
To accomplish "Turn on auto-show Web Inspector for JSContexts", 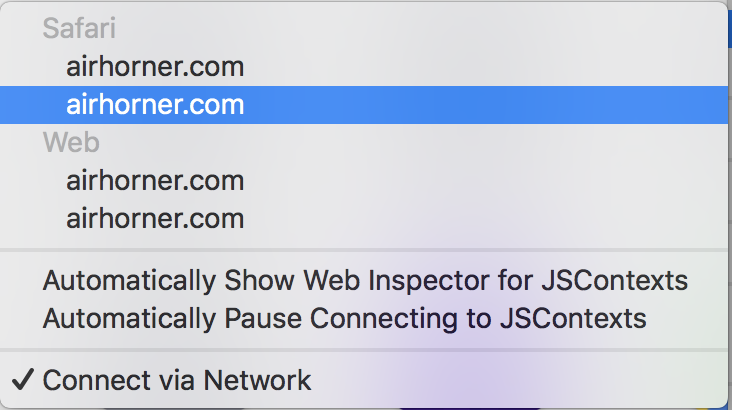I will click(365, 281).
